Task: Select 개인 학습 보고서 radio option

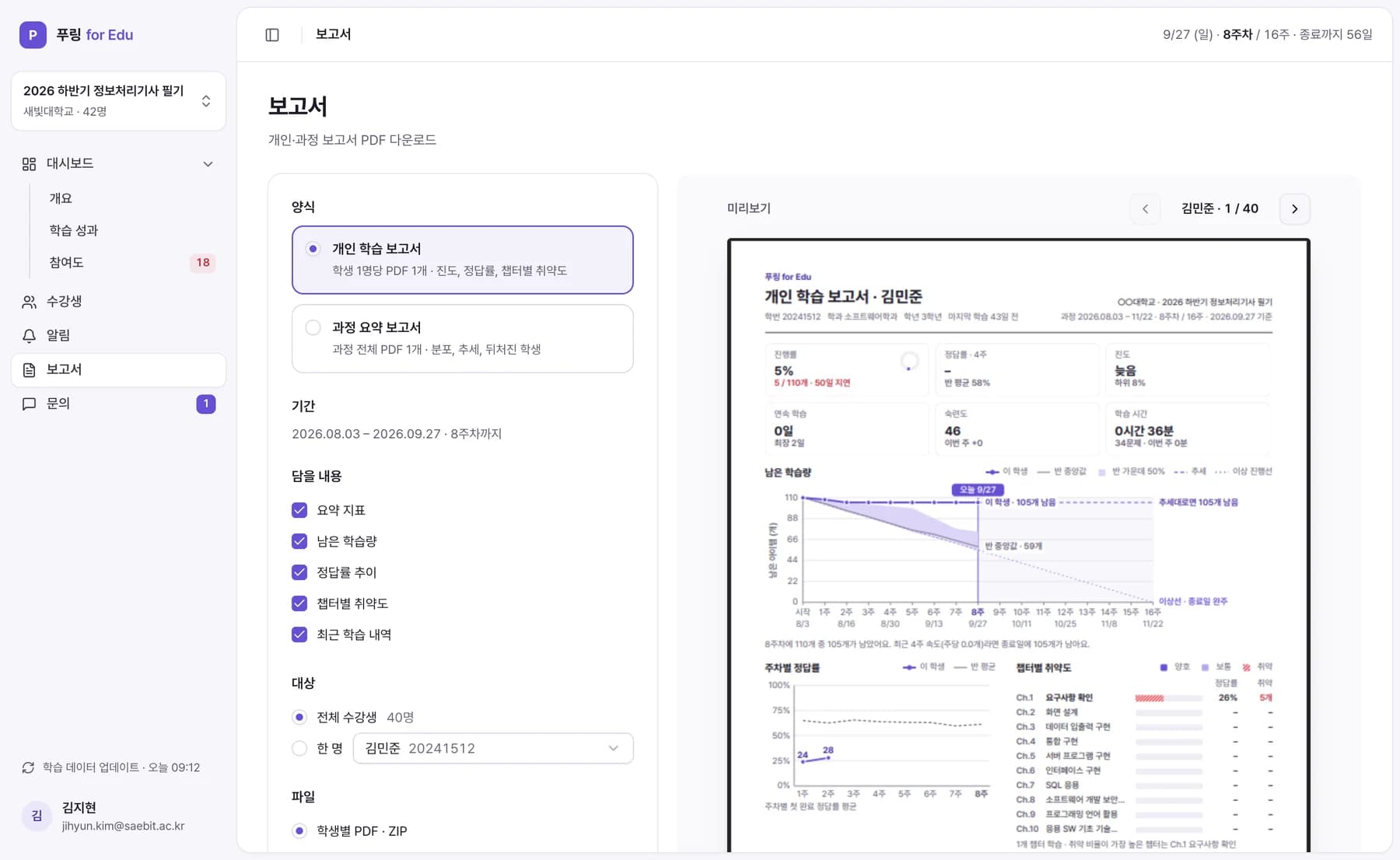Action: pyautogui.click(x=313, y=249)
